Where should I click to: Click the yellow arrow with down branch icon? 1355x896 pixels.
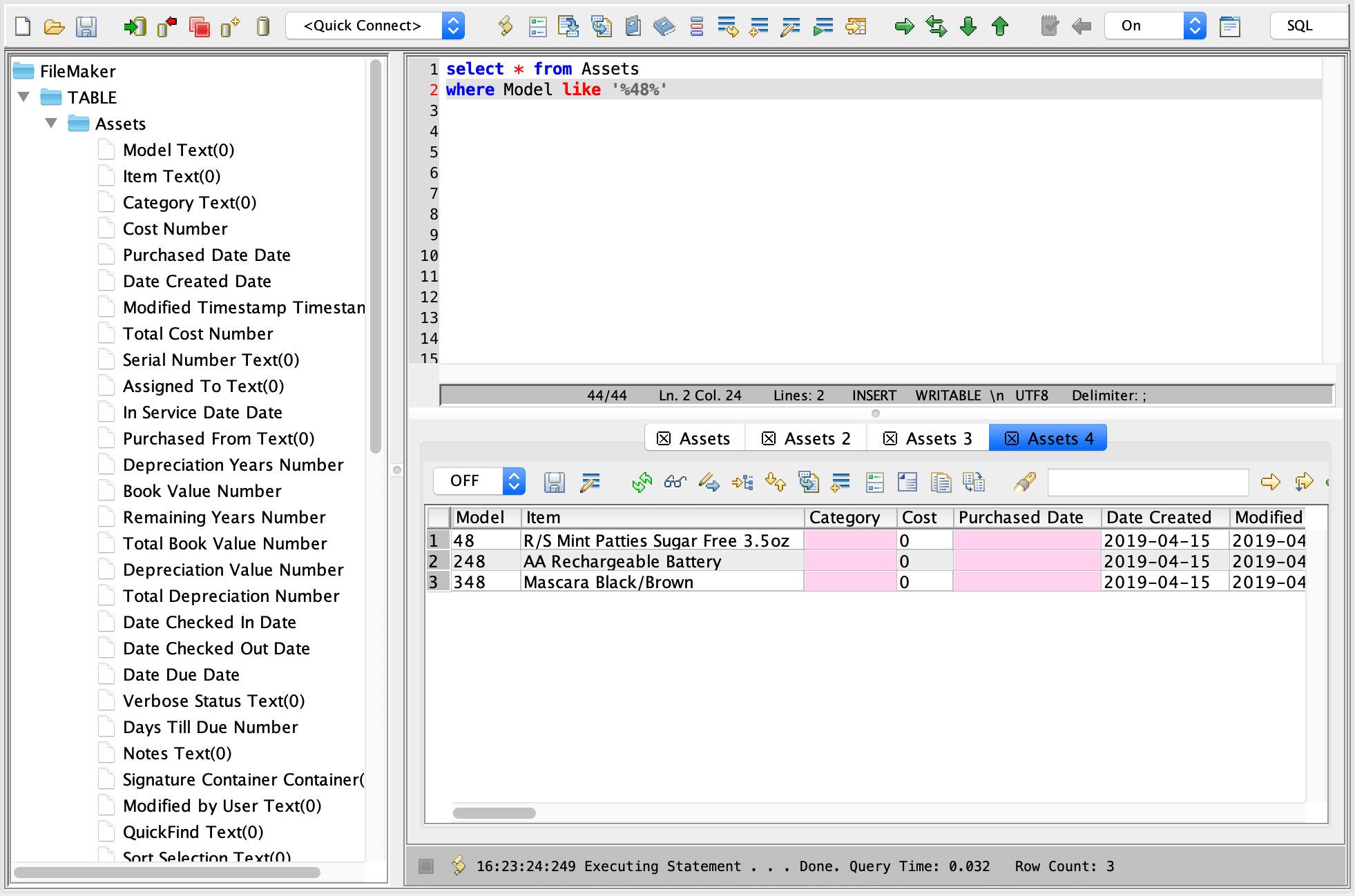pyautogui.click(x=1304, y=482)
